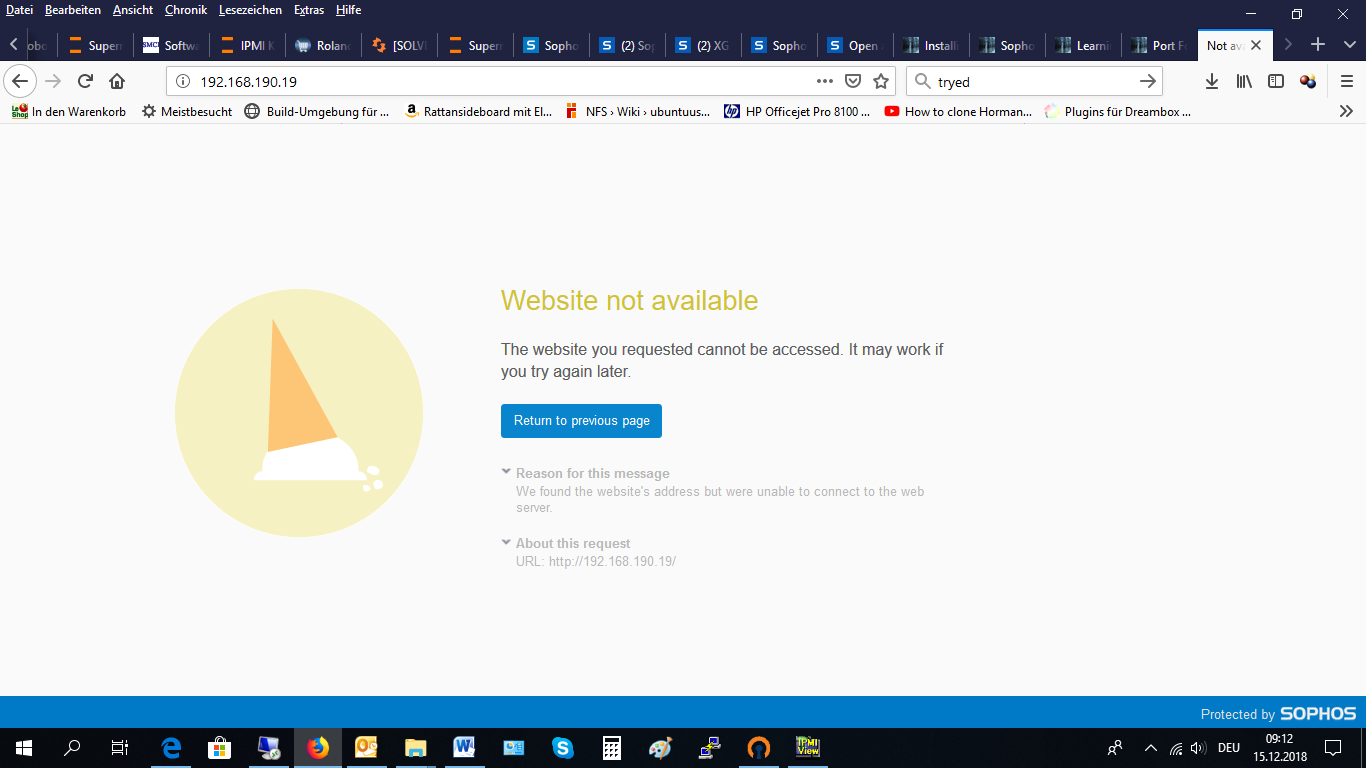Bookmark this page with the star icon
The height and width of the screenshot is (768, 1366).
881,81
